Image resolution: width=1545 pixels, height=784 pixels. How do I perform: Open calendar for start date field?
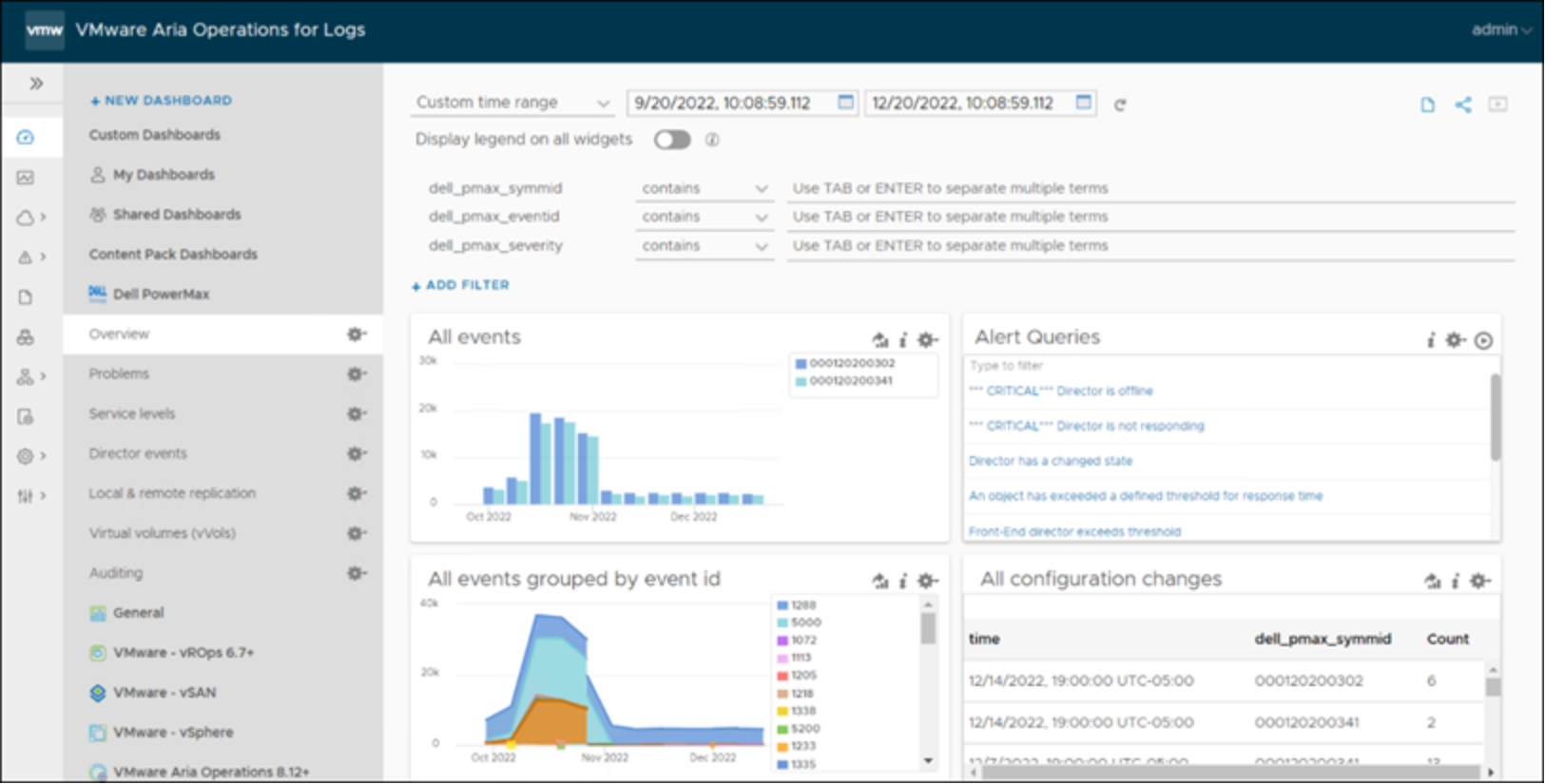click(x=845, y=103)
